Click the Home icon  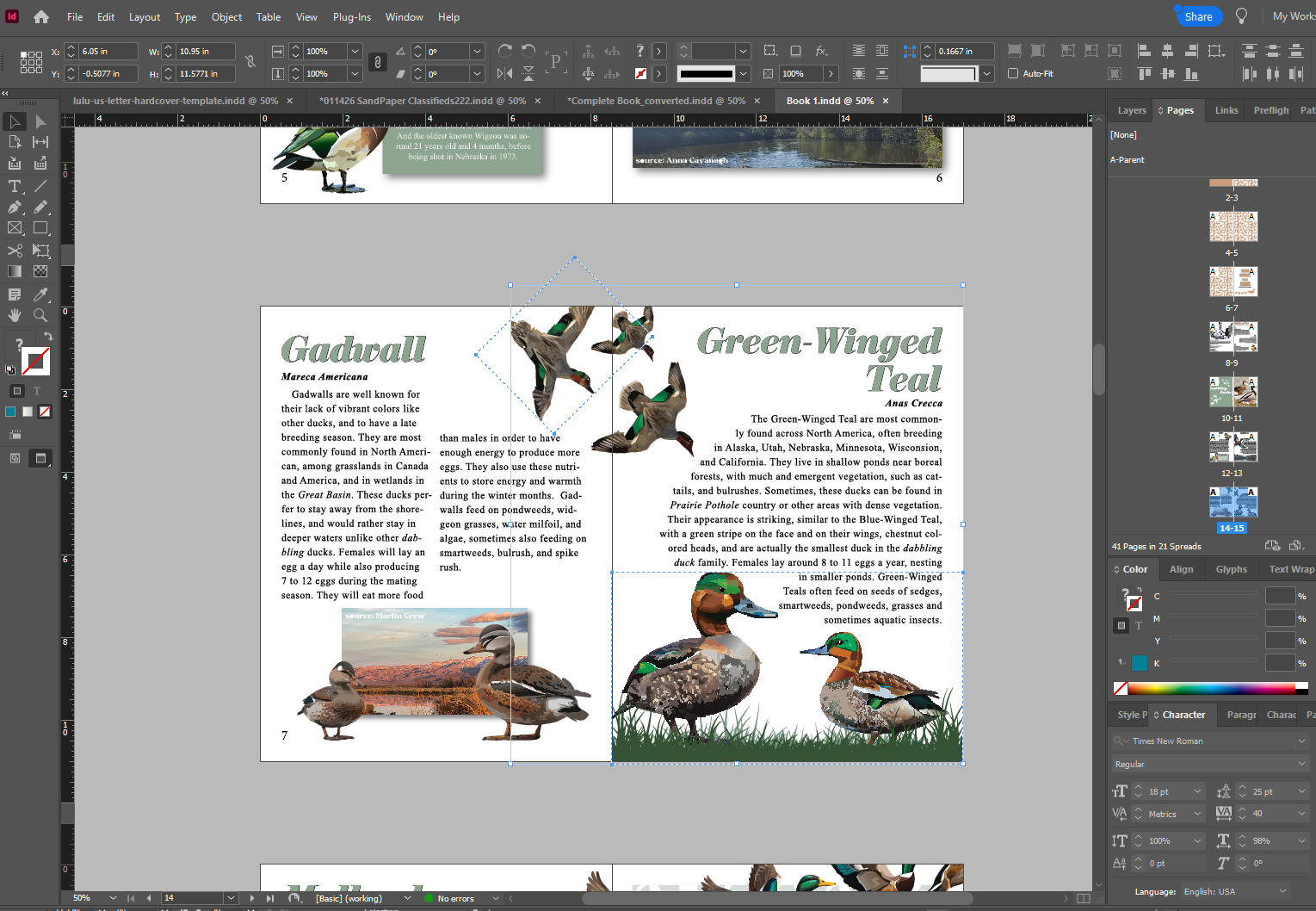[41, 16]
